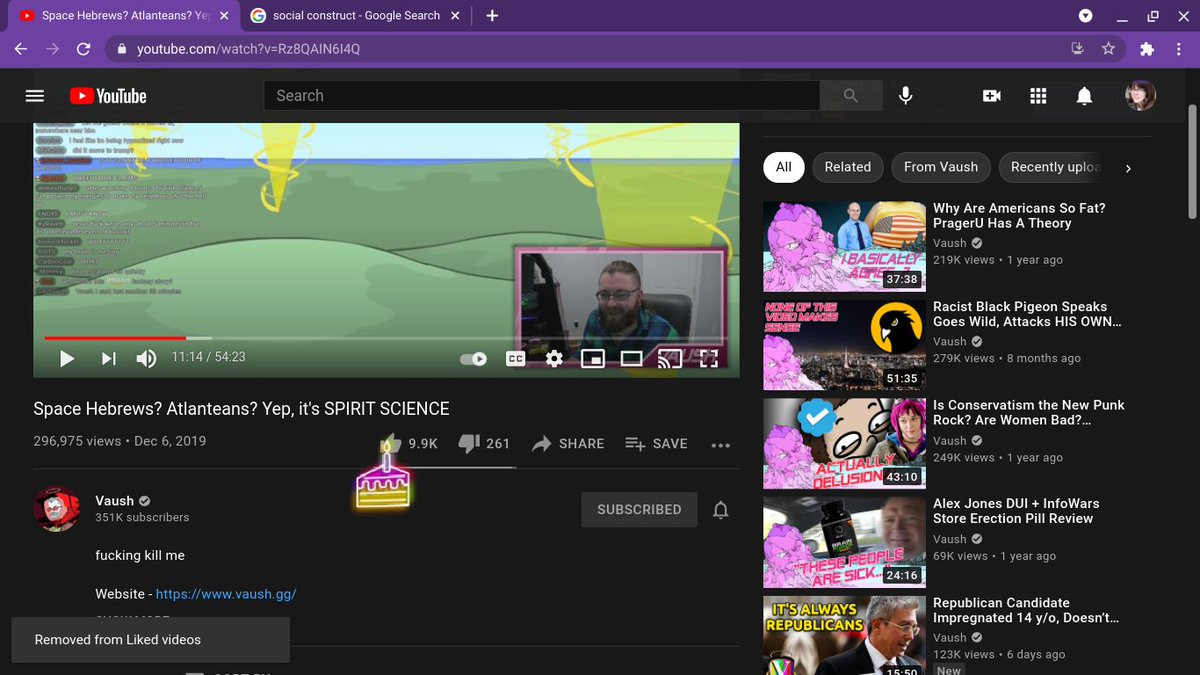Open the account avatar menu
The width and height of the screenshot is (1200, 675).
pyautogui.click(x=1141, y=96)
